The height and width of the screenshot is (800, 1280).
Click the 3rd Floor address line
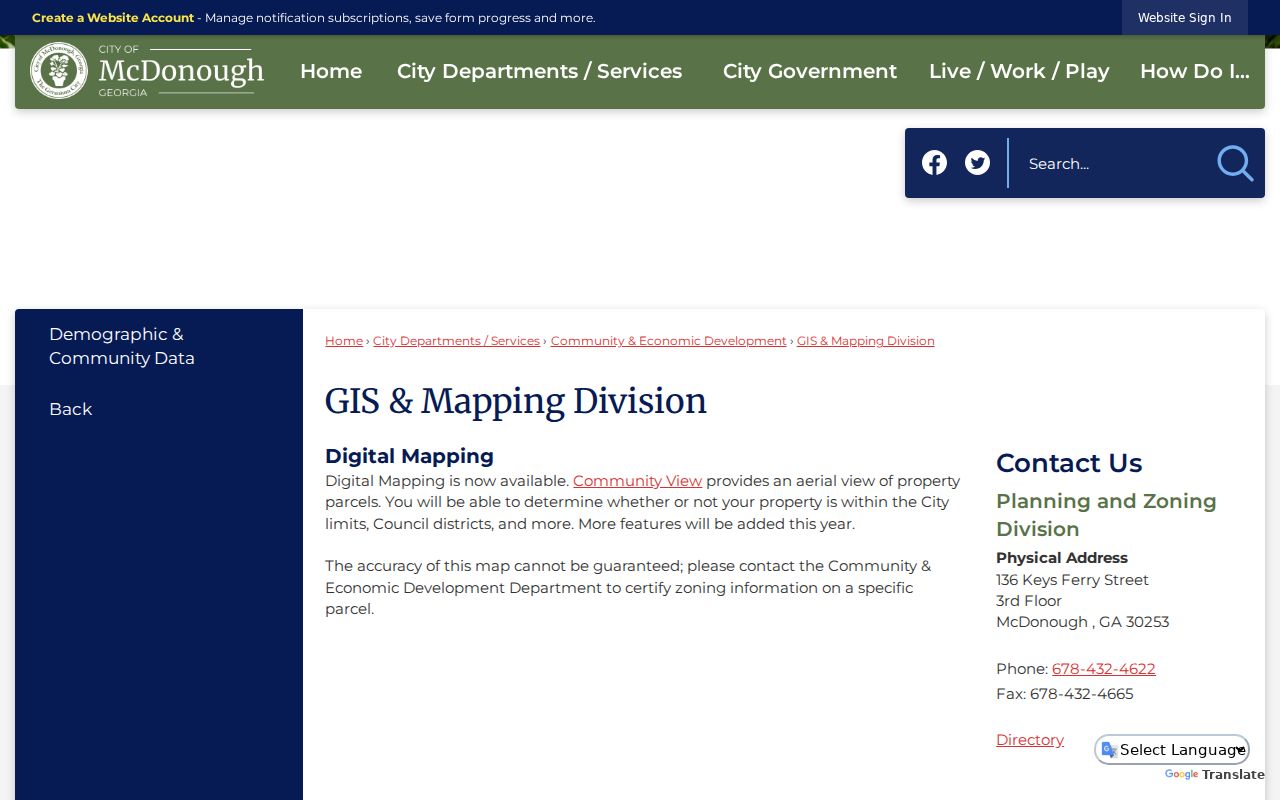coord(1029,601)
